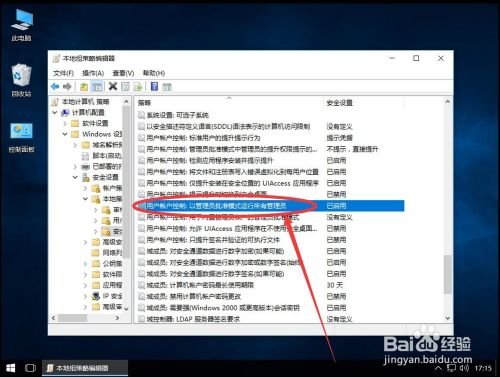Click the 本地组策略编辑器 taskbar button
500x377 pixels.
[x=85, y=368]
